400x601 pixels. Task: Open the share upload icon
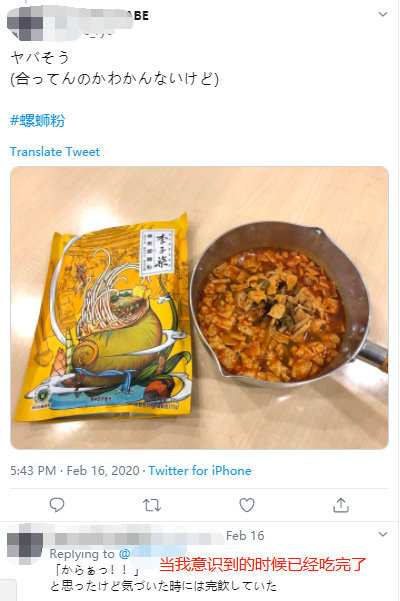(x=341, y=505)
